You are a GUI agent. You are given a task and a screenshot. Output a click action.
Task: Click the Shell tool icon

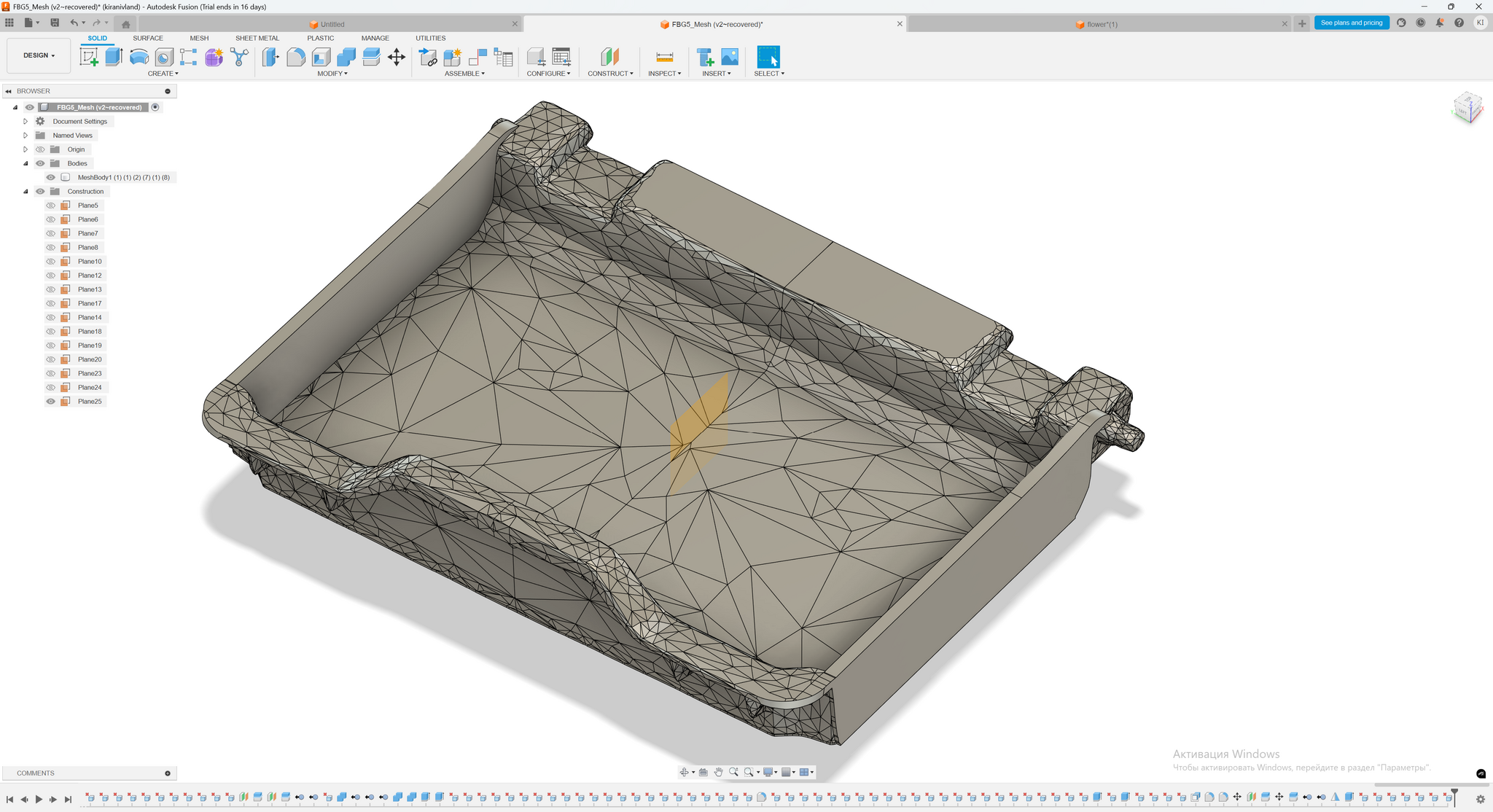pyautogui.click(x=321, y=57)
